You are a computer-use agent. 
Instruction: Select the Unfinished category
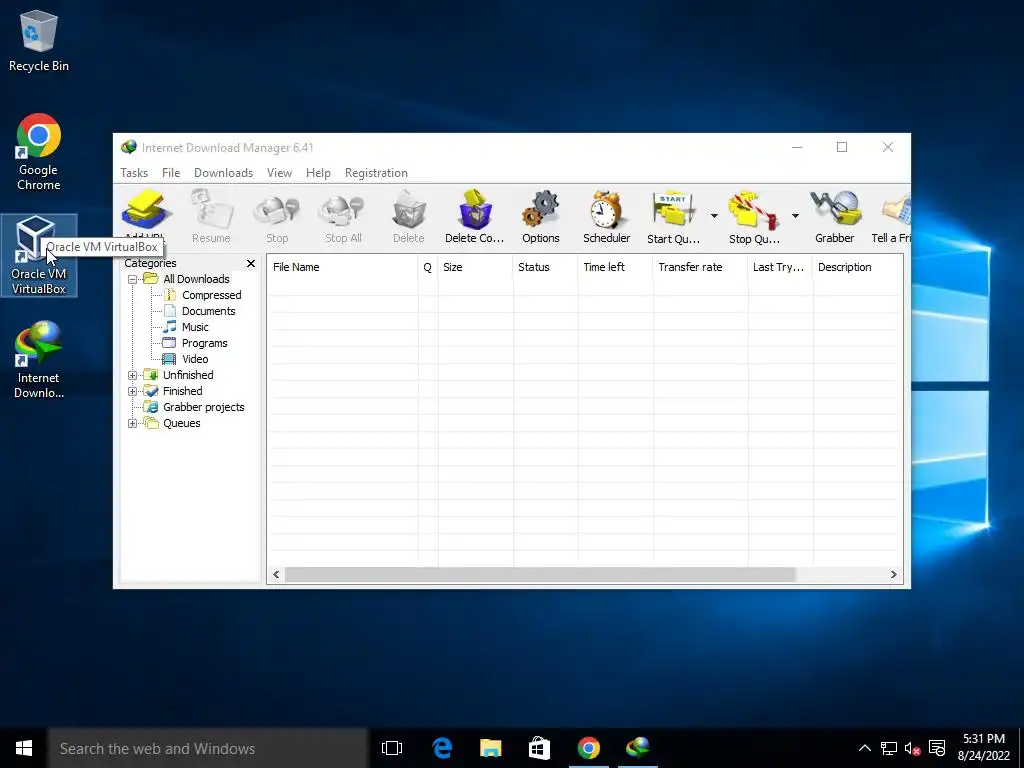coord(188,375)
